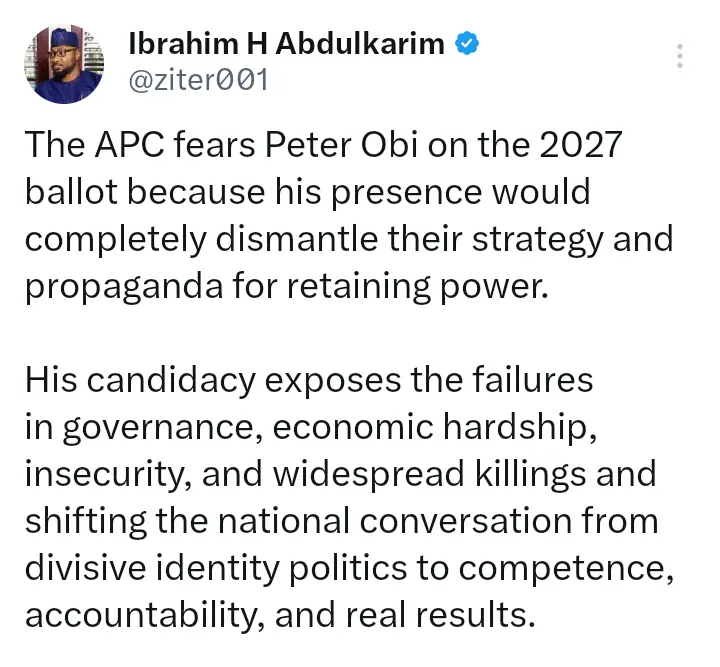Click the phrase "economic hardship"
The height and width of the screenshot is (667, 720).
434,426
